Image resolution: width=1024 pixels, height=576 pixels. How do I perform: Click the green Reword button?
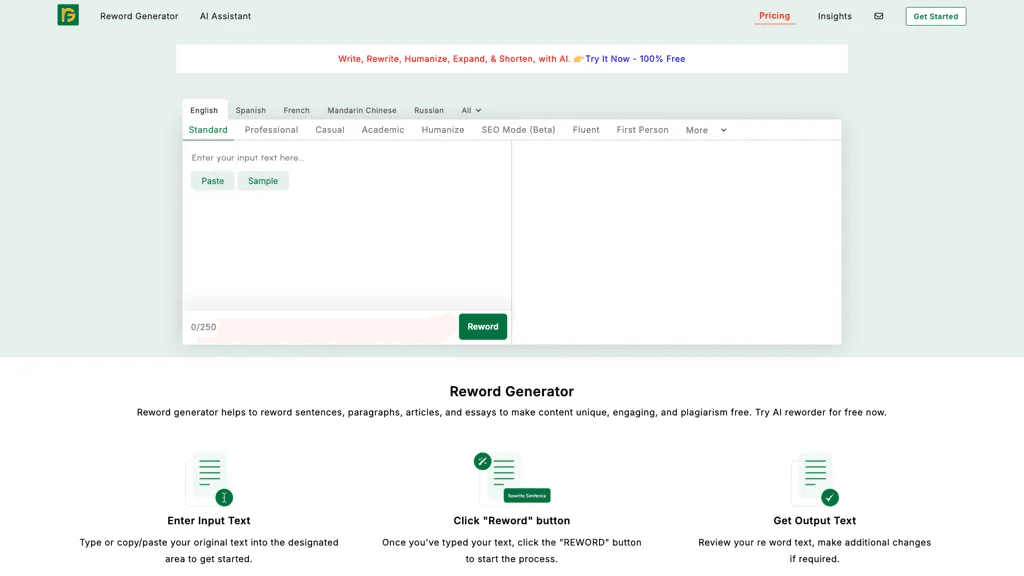(x=483, y=327)
